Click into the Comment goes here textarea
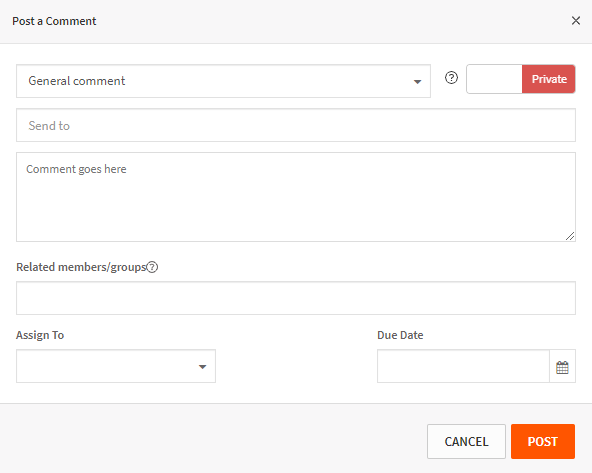The width and height of the screenshot is (592, 473). pyautogui.click(x=296, y=197)
